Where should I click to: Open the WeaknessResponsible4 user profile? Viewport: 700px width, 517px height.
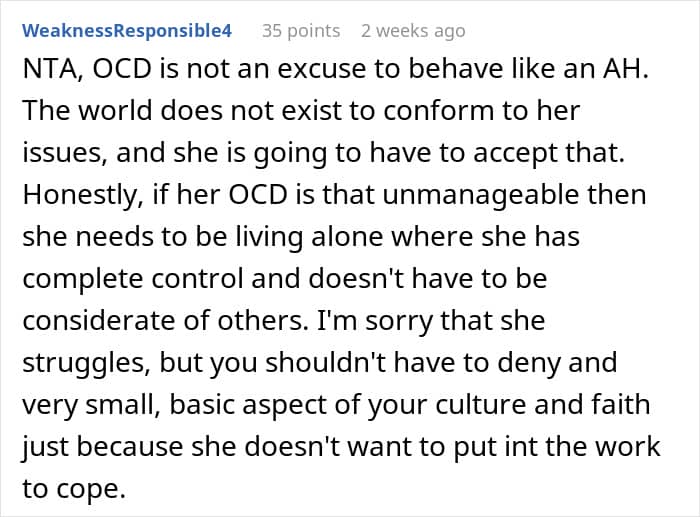[127, 31]
